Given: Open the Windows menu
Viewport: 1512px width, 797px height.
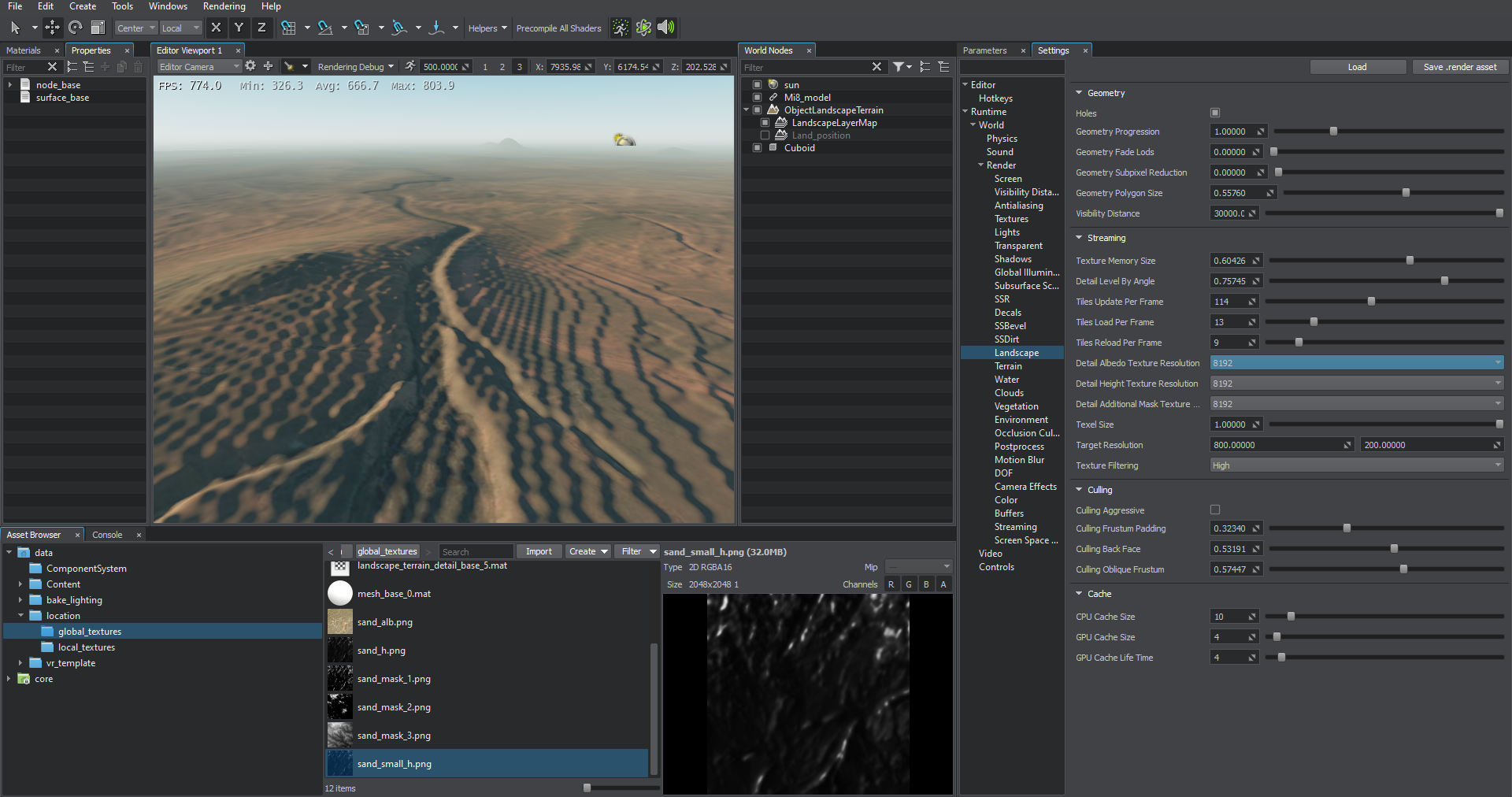Looking at the screenshot, I should [x=168, y=6].
